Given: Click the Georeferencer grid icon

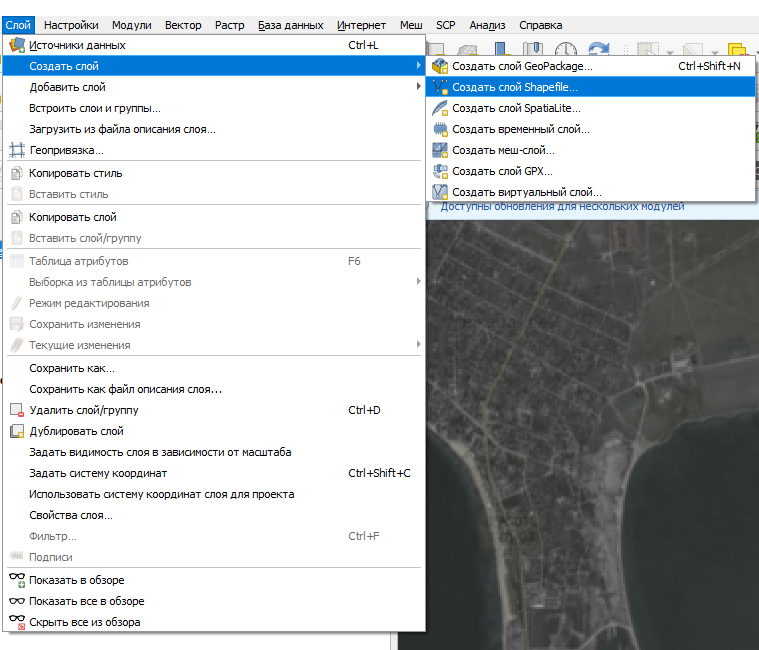Looking at the screenshot, I should [x=17, y=150].
